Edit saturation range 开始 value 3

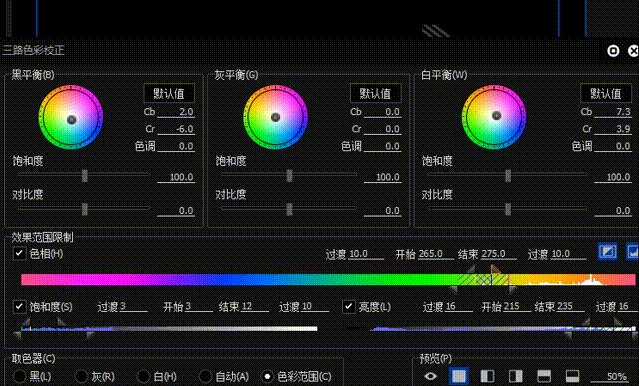[199, 307]
